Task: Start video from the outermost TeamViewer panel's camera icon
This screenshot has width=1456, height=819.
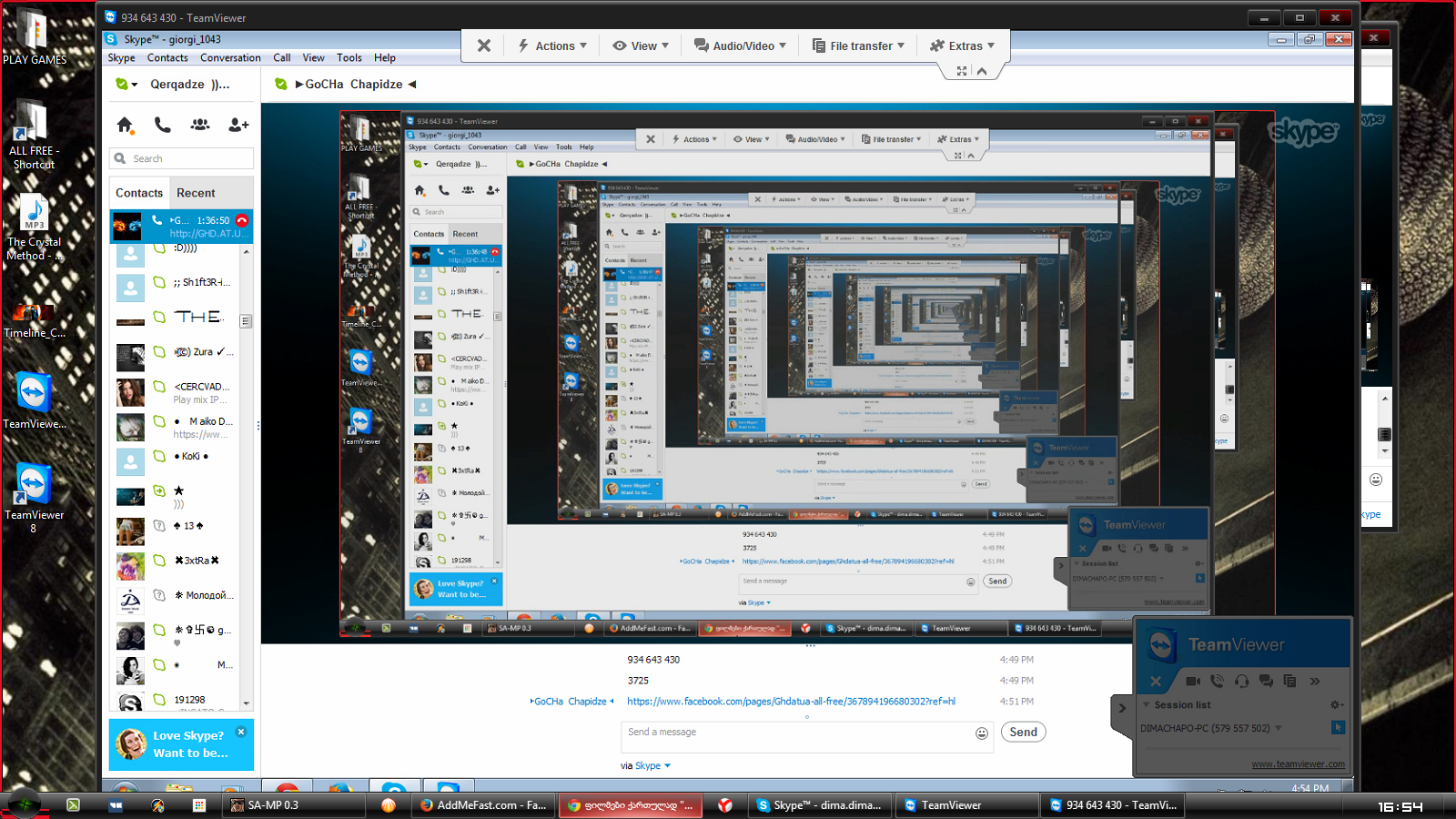Action: [1193, 681]
